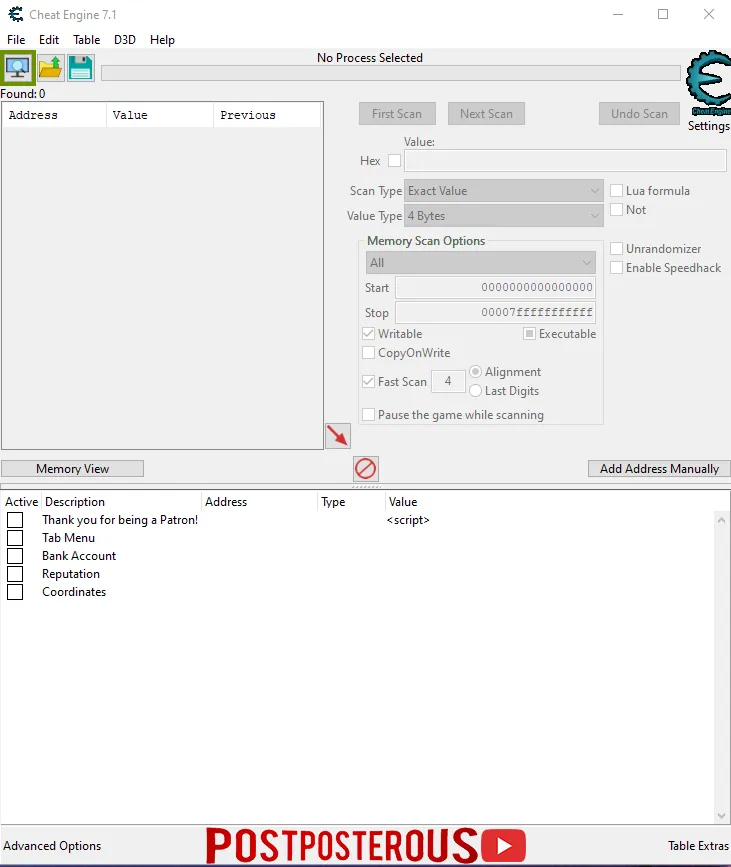Click the Value column header in results list
The height and width of the screenshot is (867, 731).
tap(160, 115)
